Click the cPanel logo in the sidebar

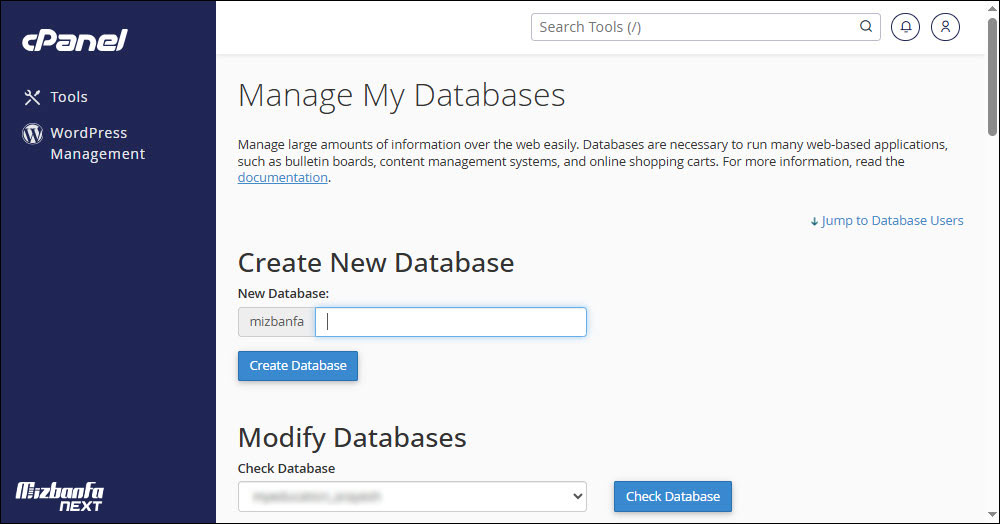click(x=75, y=40)
